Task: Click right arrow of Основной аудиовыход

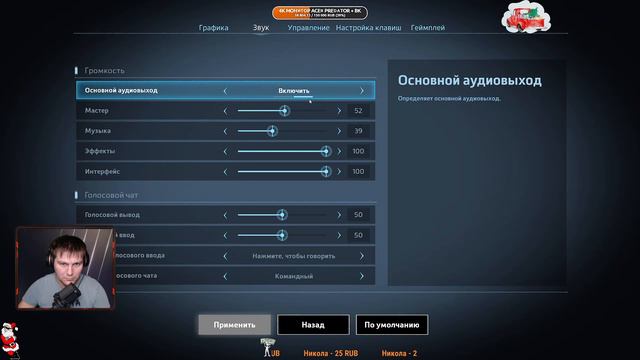Action: [x=362, y=91]
